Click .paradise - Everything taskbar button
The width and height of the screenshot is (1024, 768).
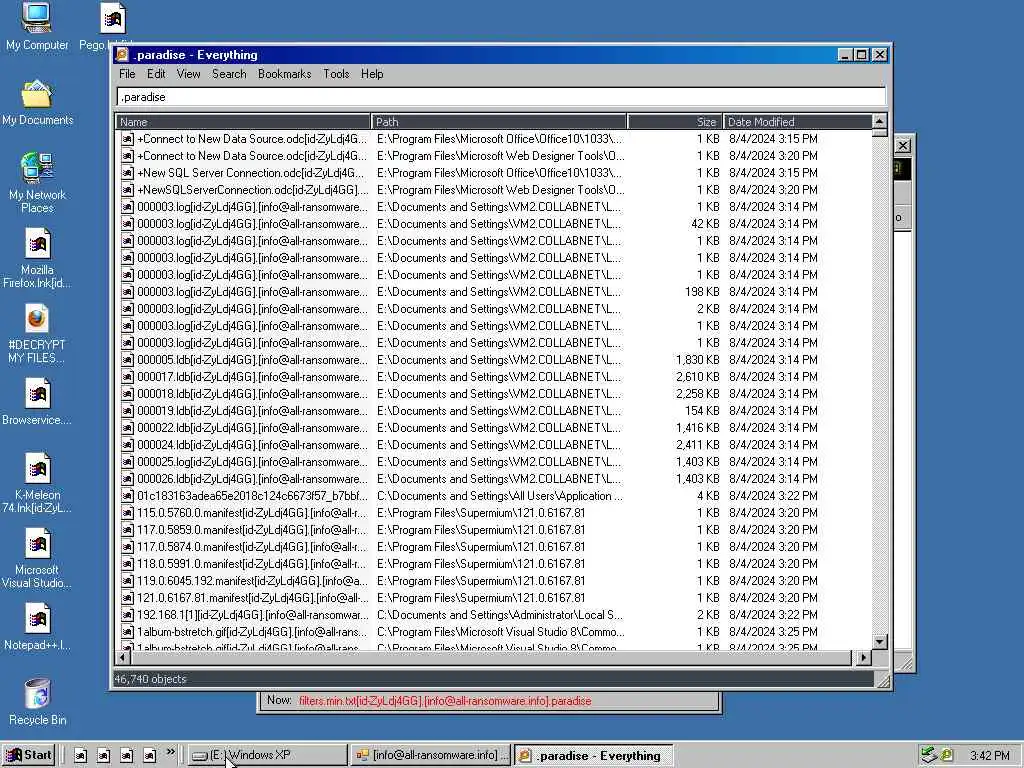(x=594, y=755)
